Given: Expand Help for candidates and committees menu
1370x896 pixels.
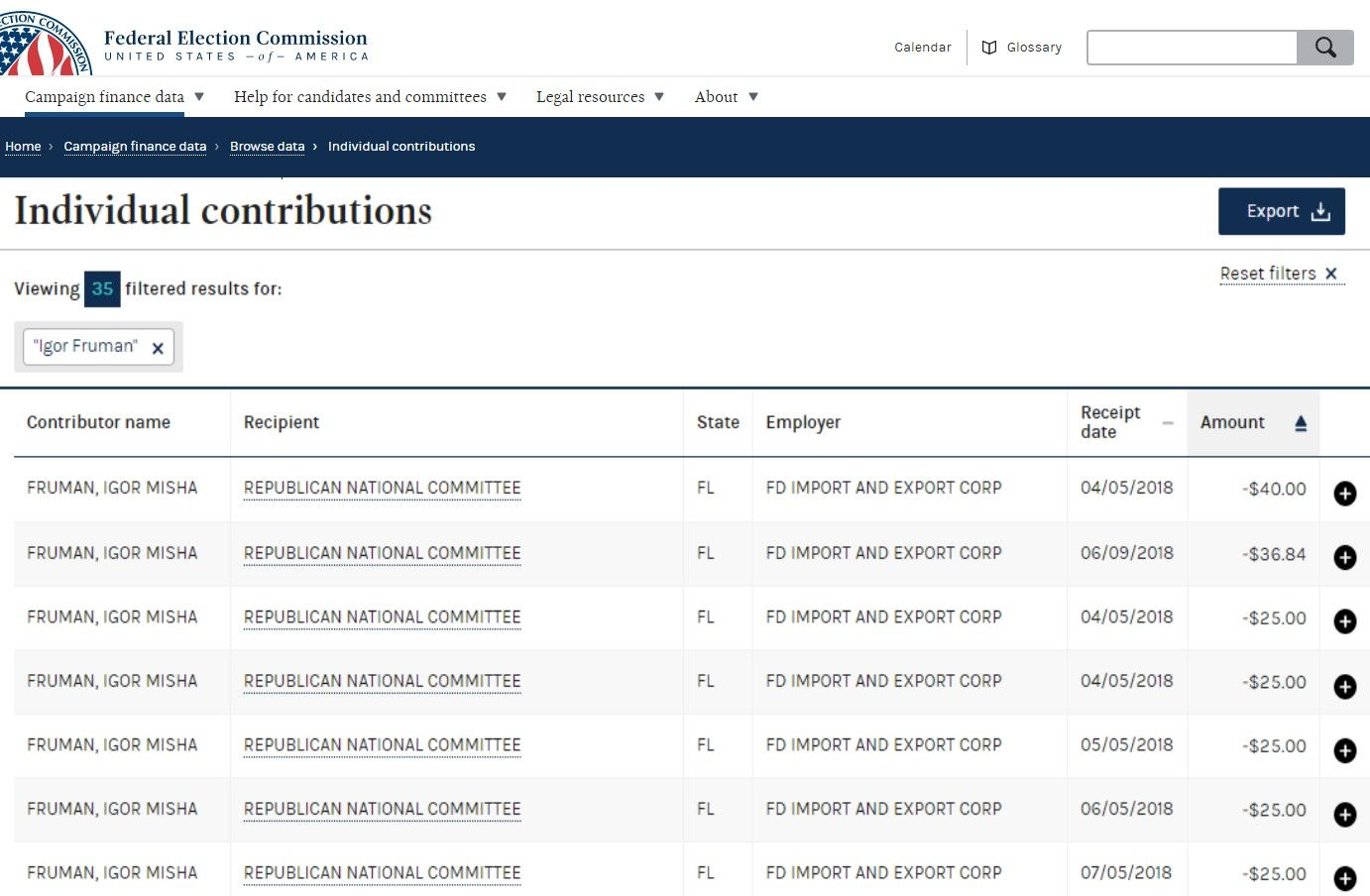Looking at the screenshot, I should [370, 97].
